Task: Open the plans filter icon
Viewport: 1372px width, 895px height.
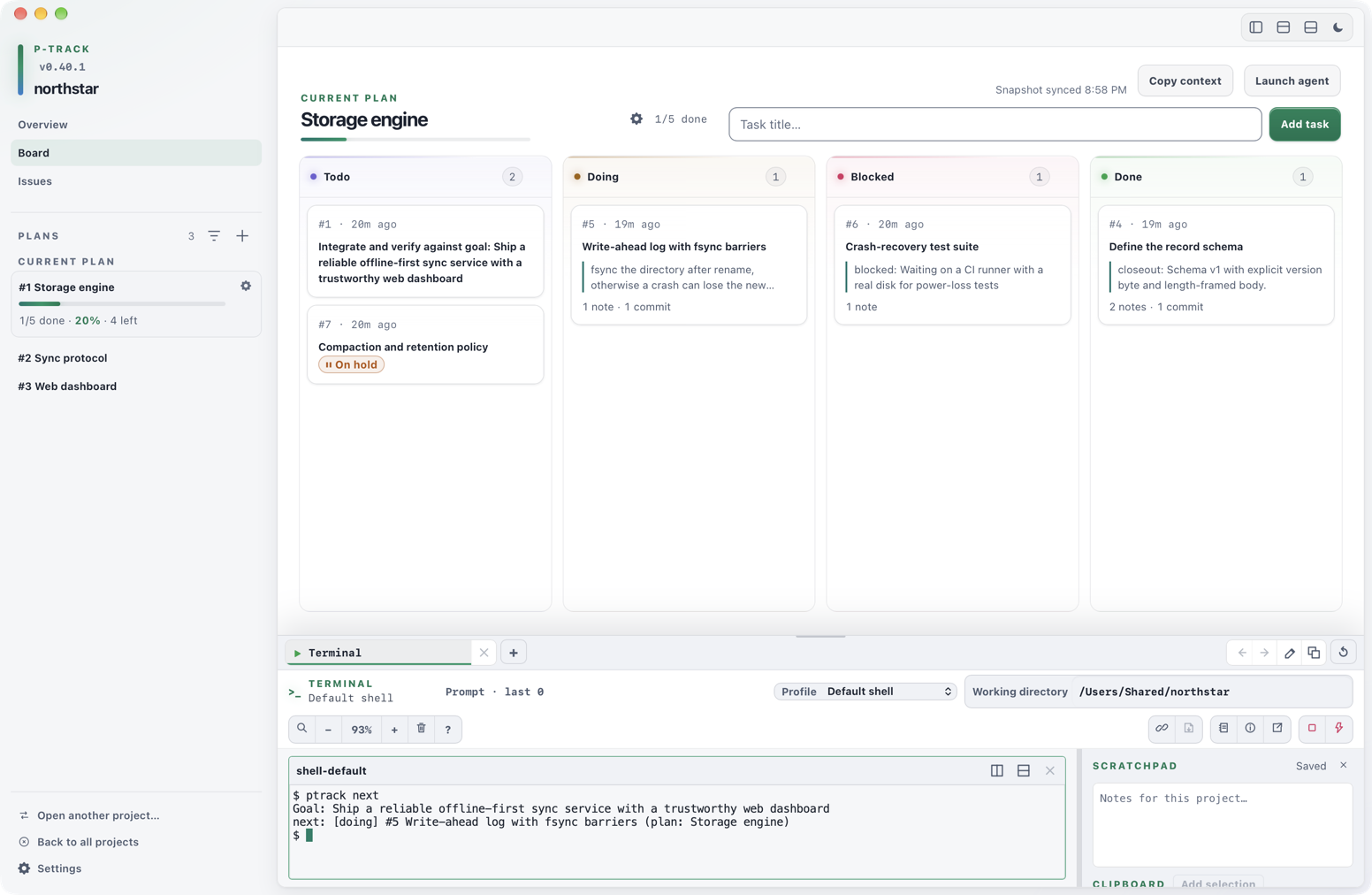Action: pos(214,236)
